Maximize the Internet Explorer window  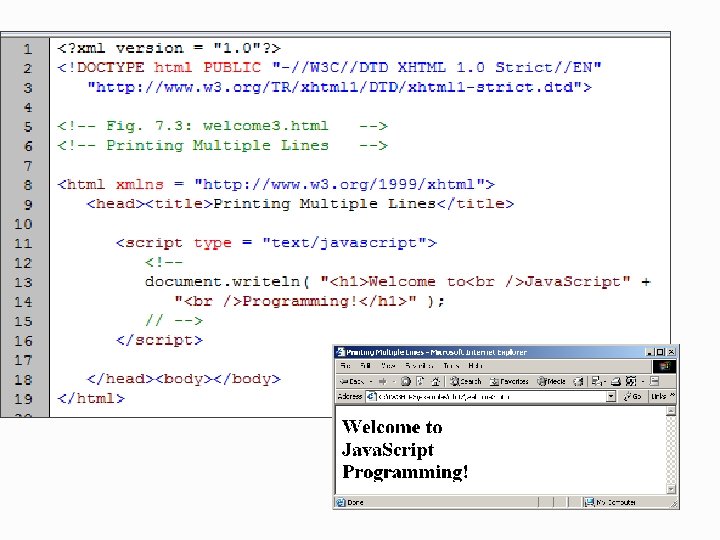pos(660,352)
